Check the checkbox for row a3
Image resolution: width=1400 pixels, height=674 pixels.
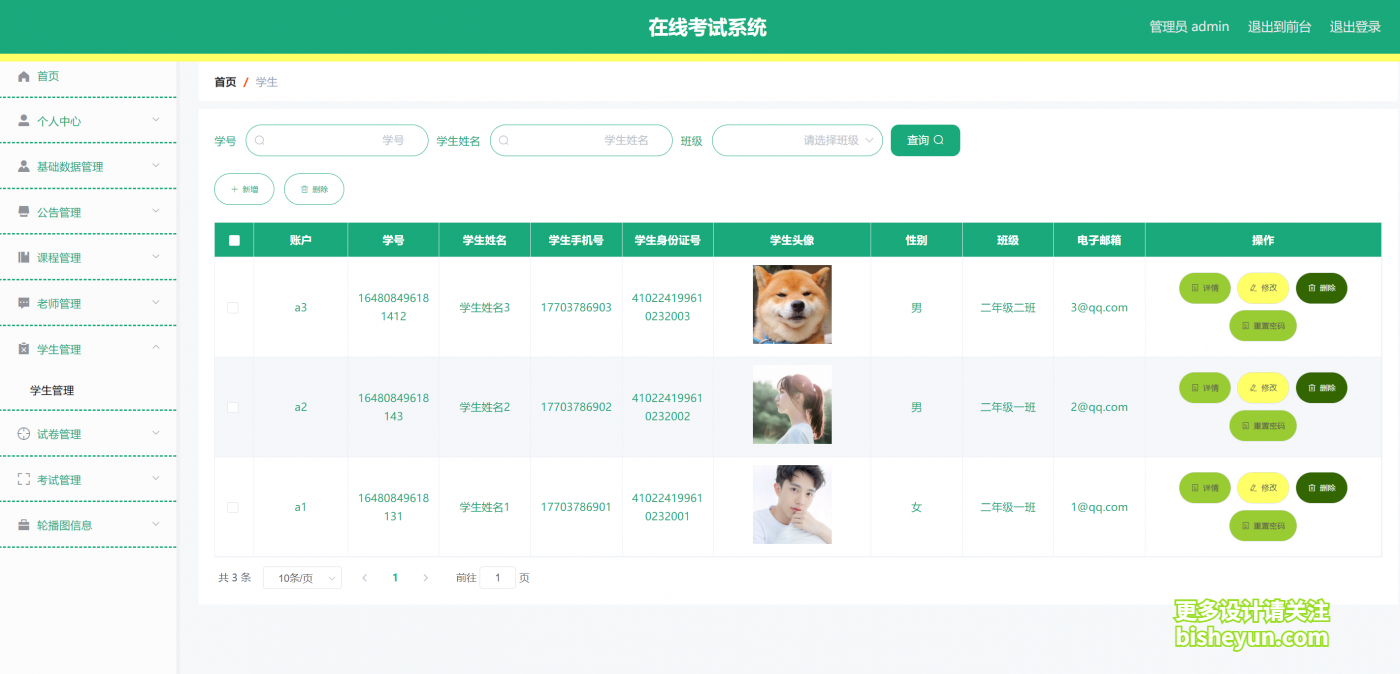pyautogui.click(x=233, y=308)
